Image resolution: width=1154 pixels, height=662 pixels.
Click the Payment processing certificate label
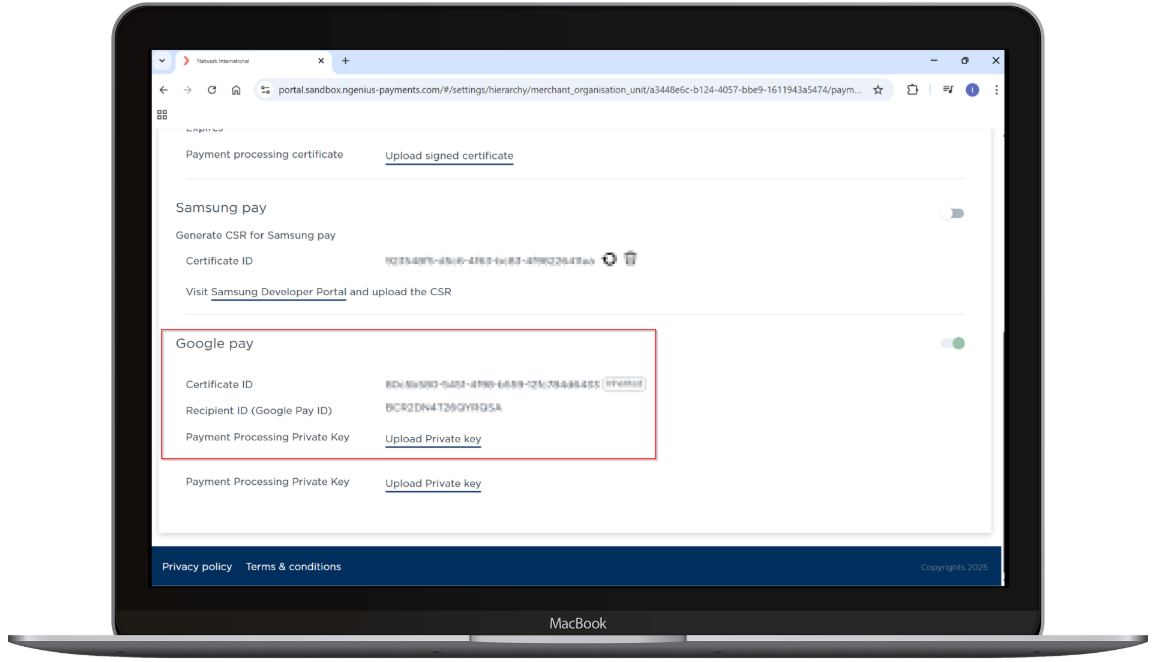[264, 155]
